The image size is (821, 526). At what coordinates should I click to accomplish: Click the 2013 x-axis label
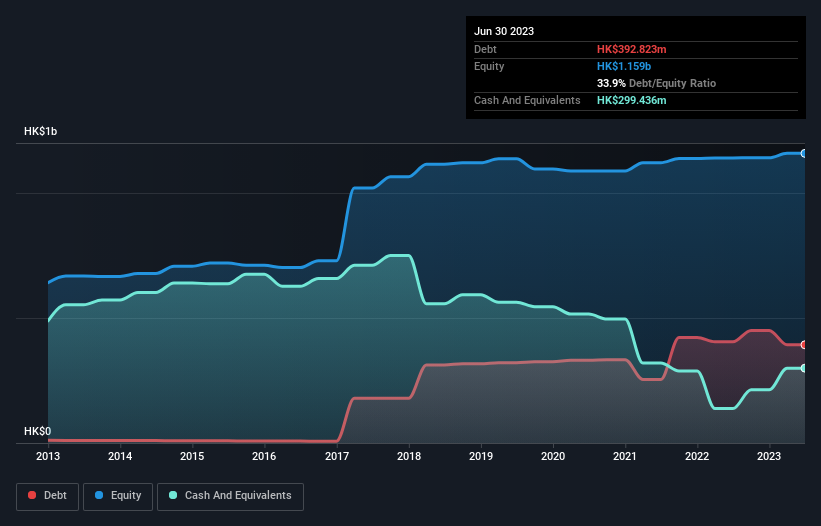[48, 456]
